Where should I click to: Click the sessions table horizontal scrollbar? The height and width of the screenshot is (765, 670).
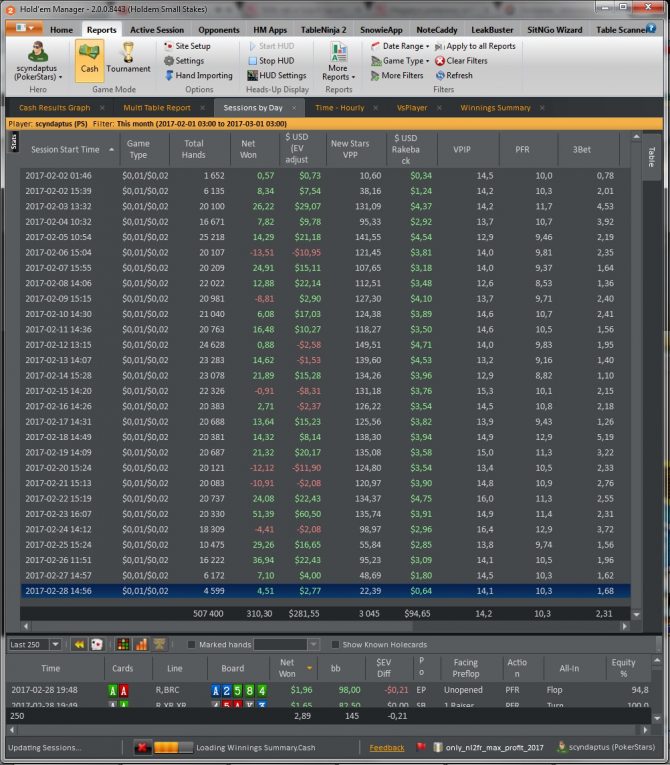[325, 626]
